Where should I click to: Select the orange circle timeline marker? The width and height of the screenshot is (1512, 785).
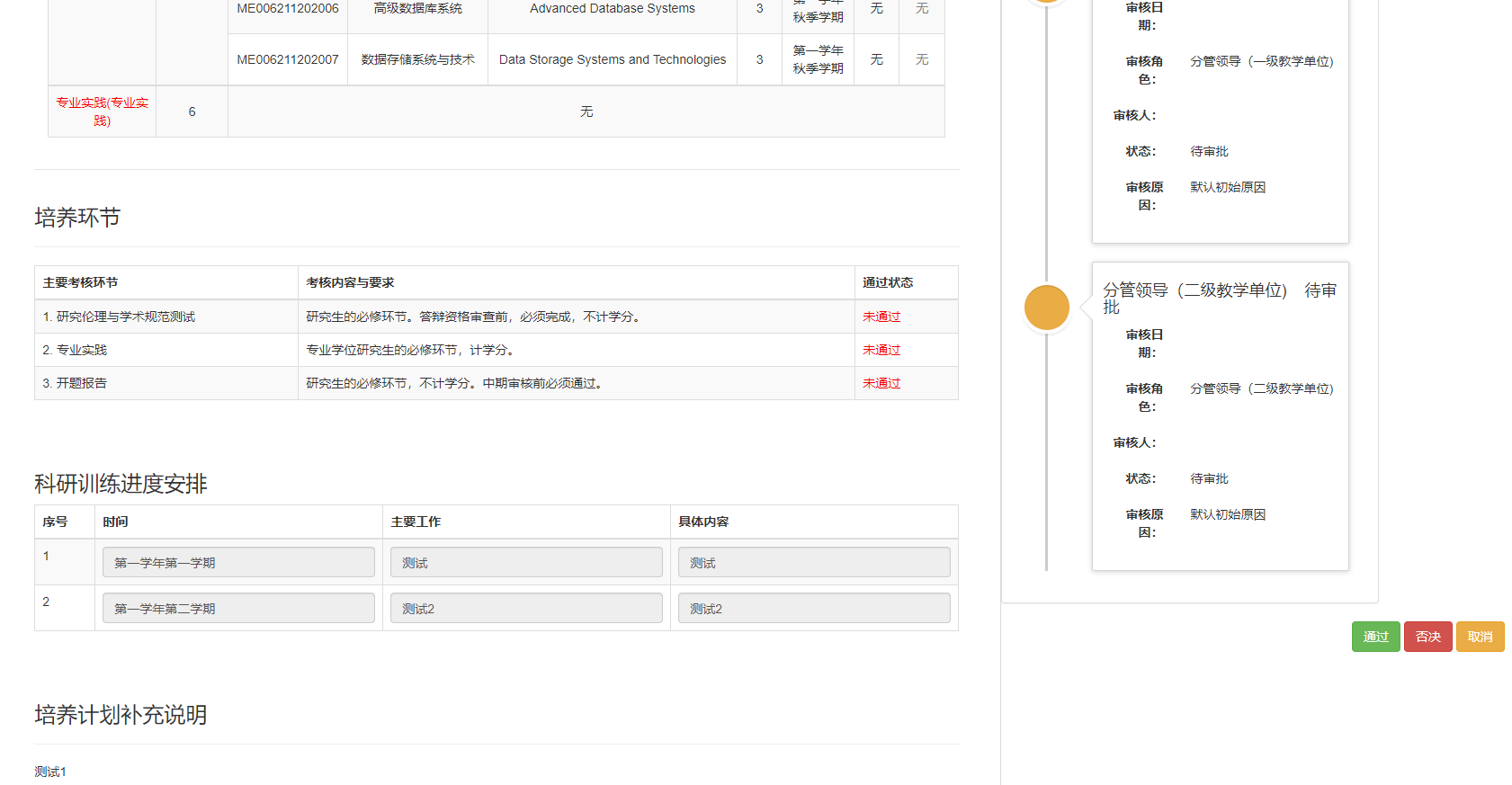tap(1046, 308)
